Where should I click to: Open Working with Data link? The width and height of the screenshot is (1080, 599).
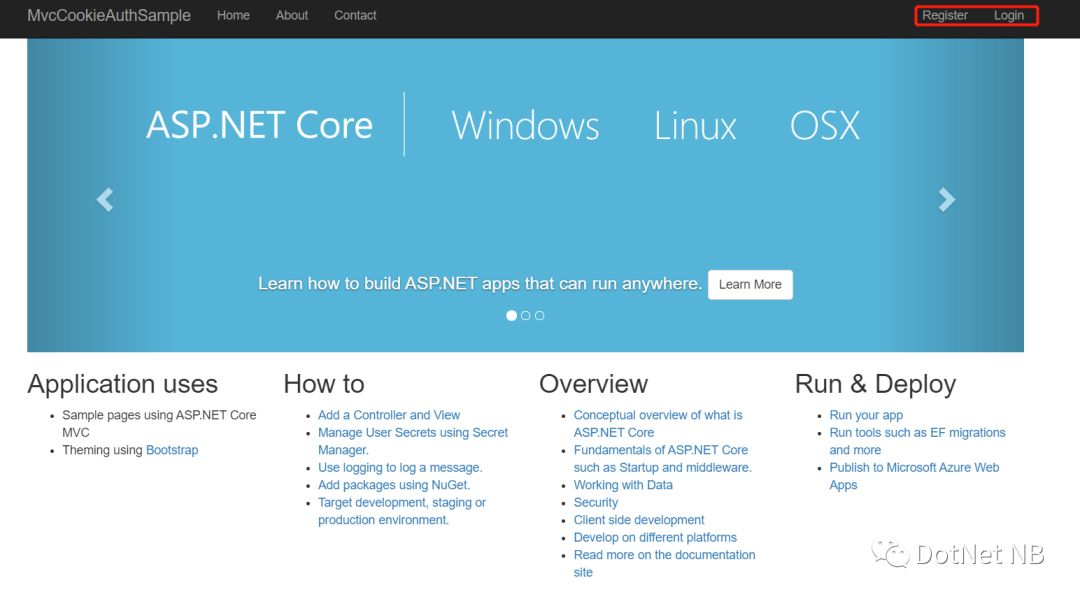623,485
